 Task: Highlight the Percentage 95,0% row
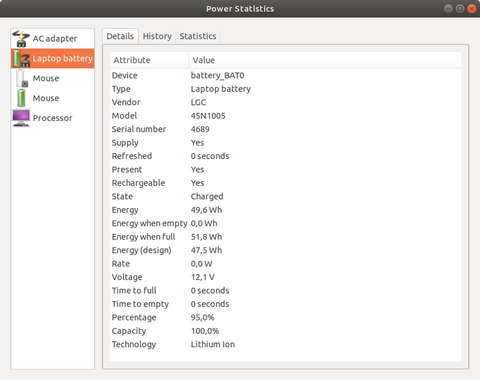286,317
